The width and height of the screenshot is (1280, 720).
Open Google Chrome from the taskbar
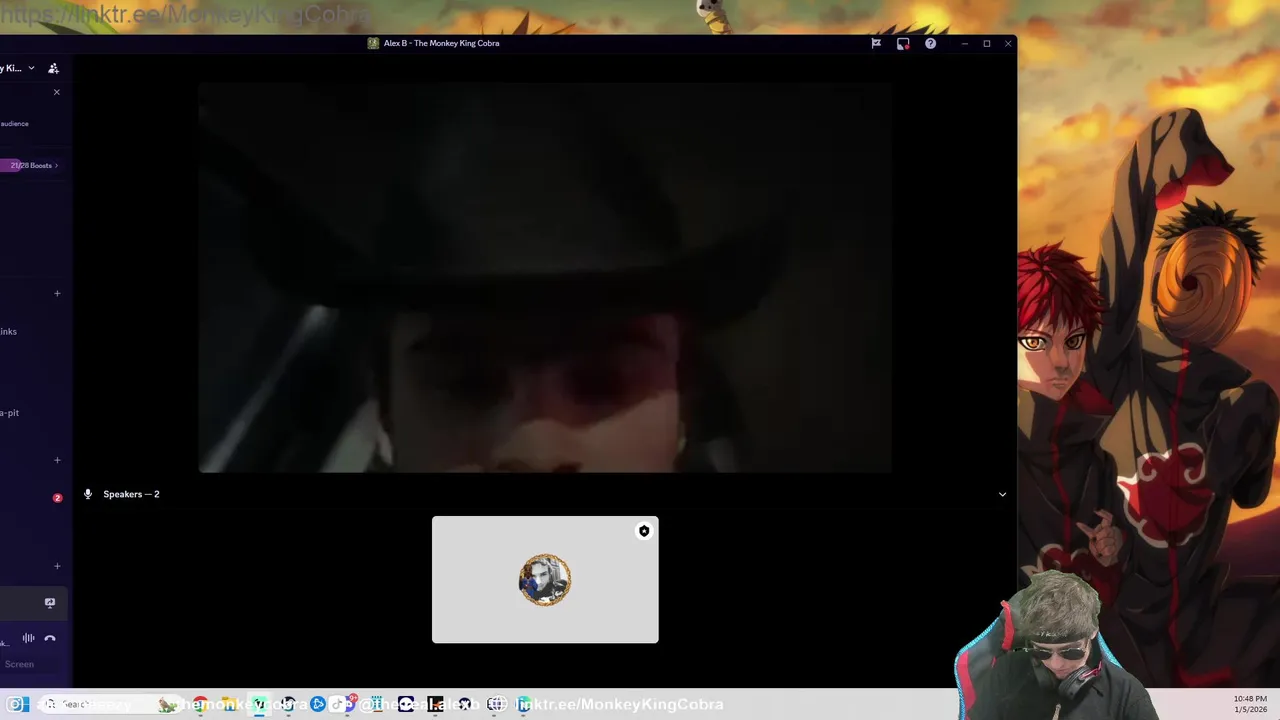pos(201,704)
